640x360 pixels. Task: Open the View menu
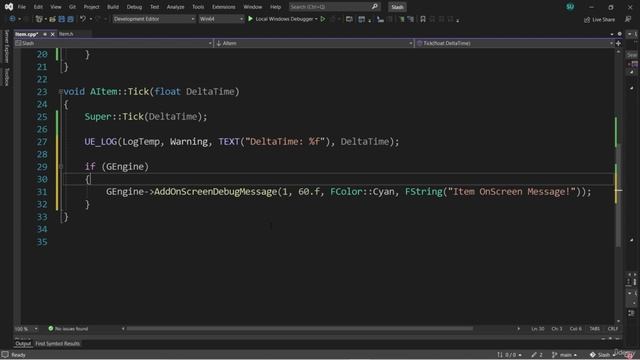click(x=56, y=7)
